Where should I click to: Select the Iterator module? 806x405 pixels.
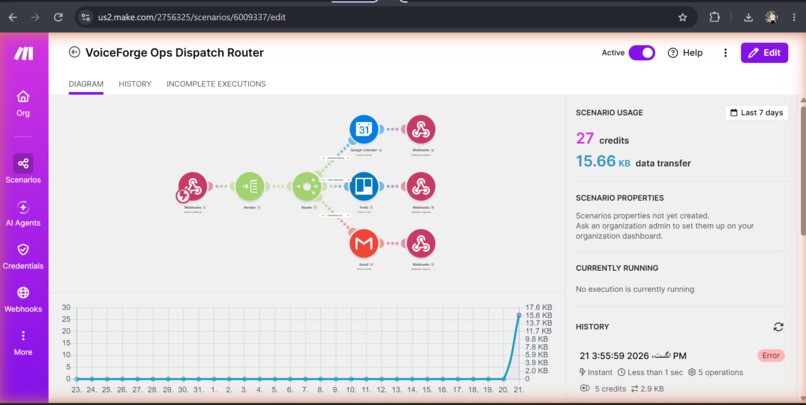point(250,186)
